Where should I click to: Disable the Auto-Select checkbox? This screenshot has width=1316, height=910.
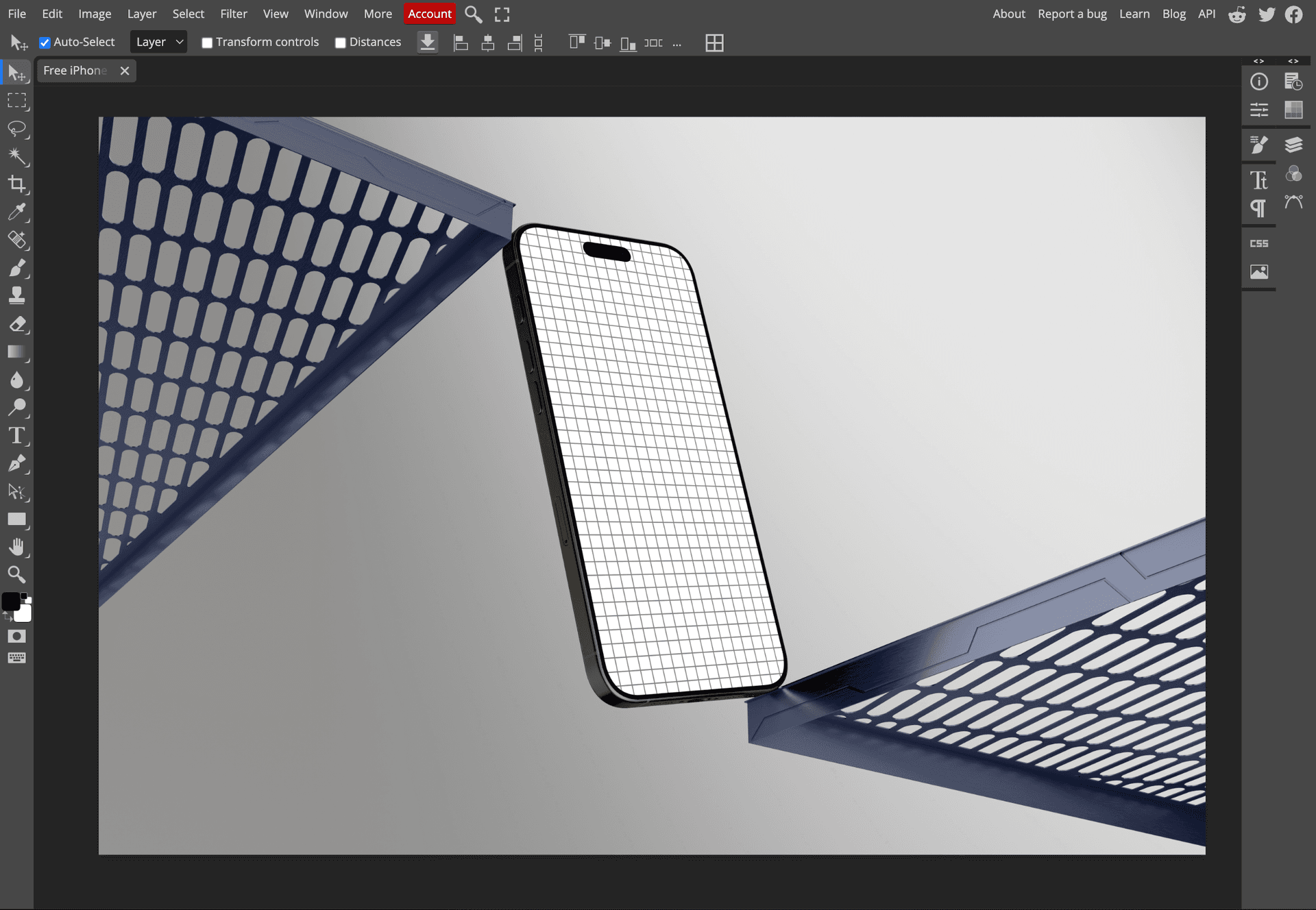point(45,42)
